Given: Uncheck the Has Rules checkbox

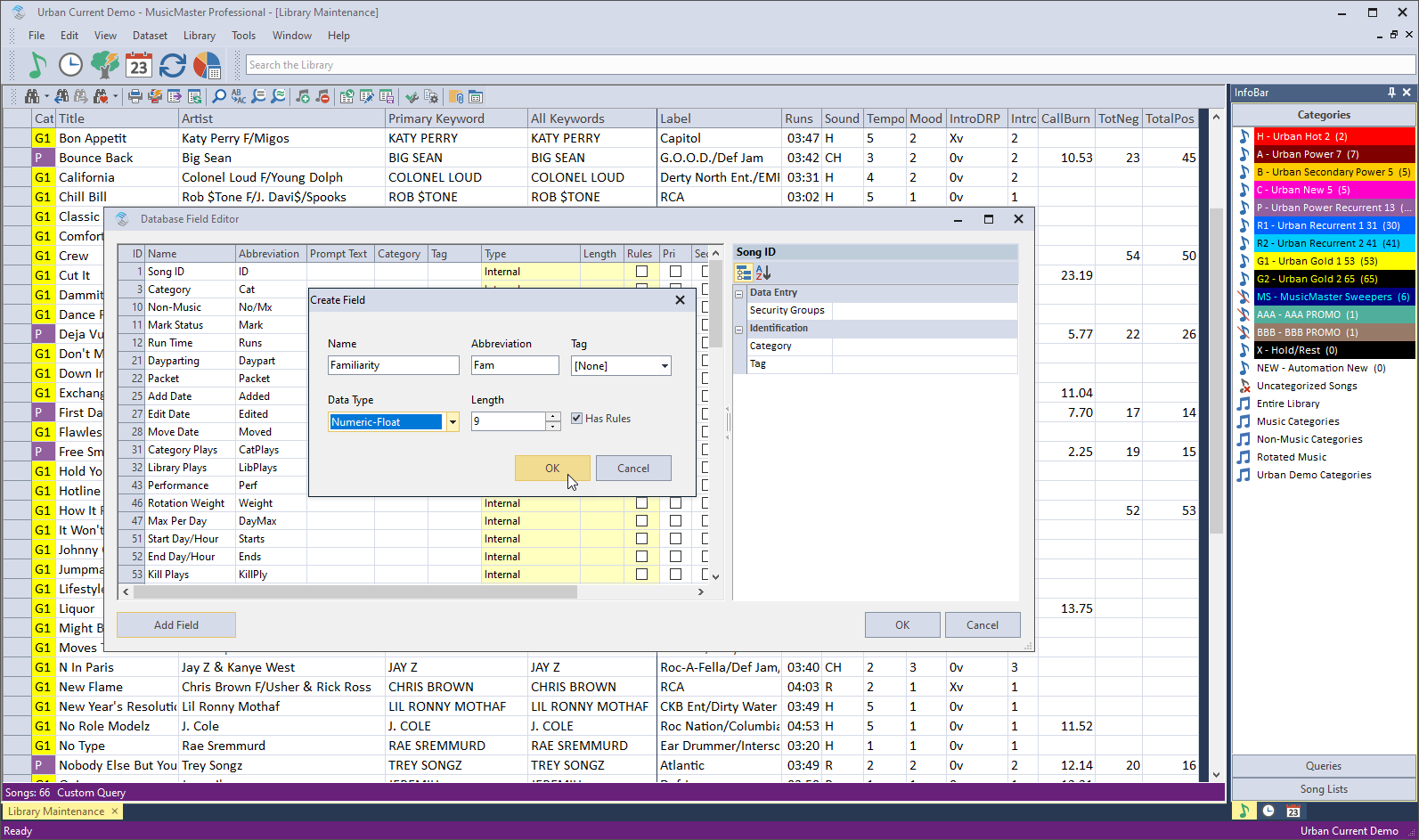Looking at the screenshot, I should coord(576,419).
